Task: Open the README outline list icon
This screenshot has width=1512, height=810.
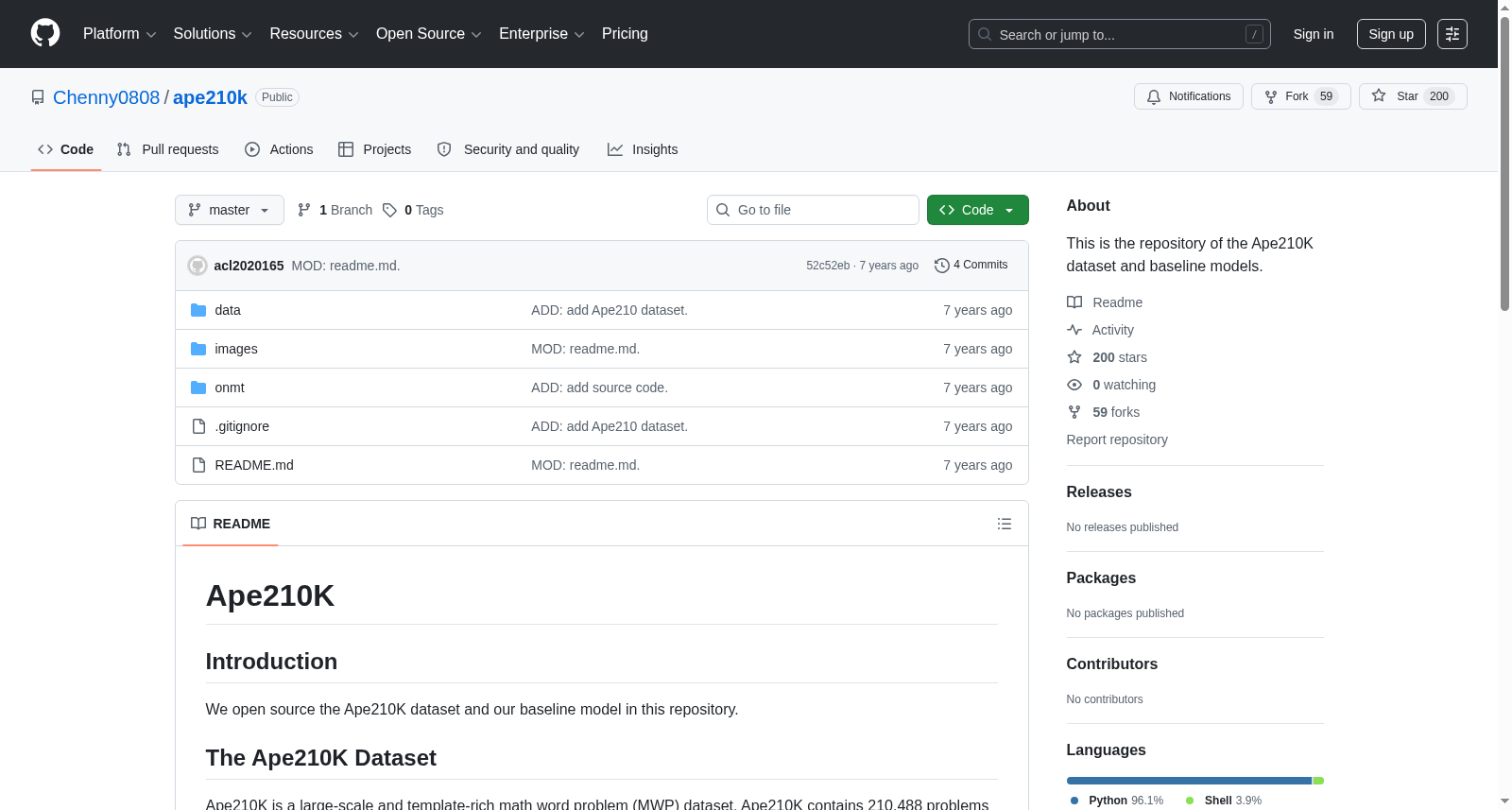Action: click(1005, 524)
